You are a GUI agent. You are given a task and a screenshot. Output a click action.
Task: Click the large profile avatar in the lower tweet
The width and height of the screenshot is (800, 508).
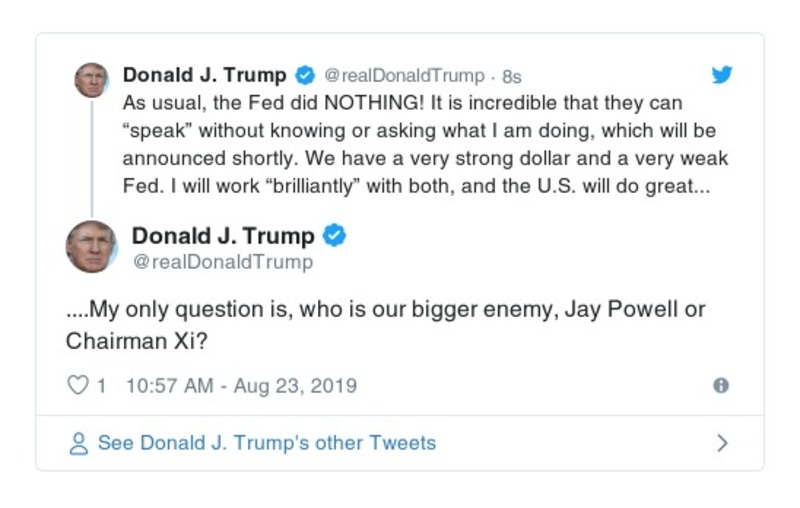tap(91, 246)
